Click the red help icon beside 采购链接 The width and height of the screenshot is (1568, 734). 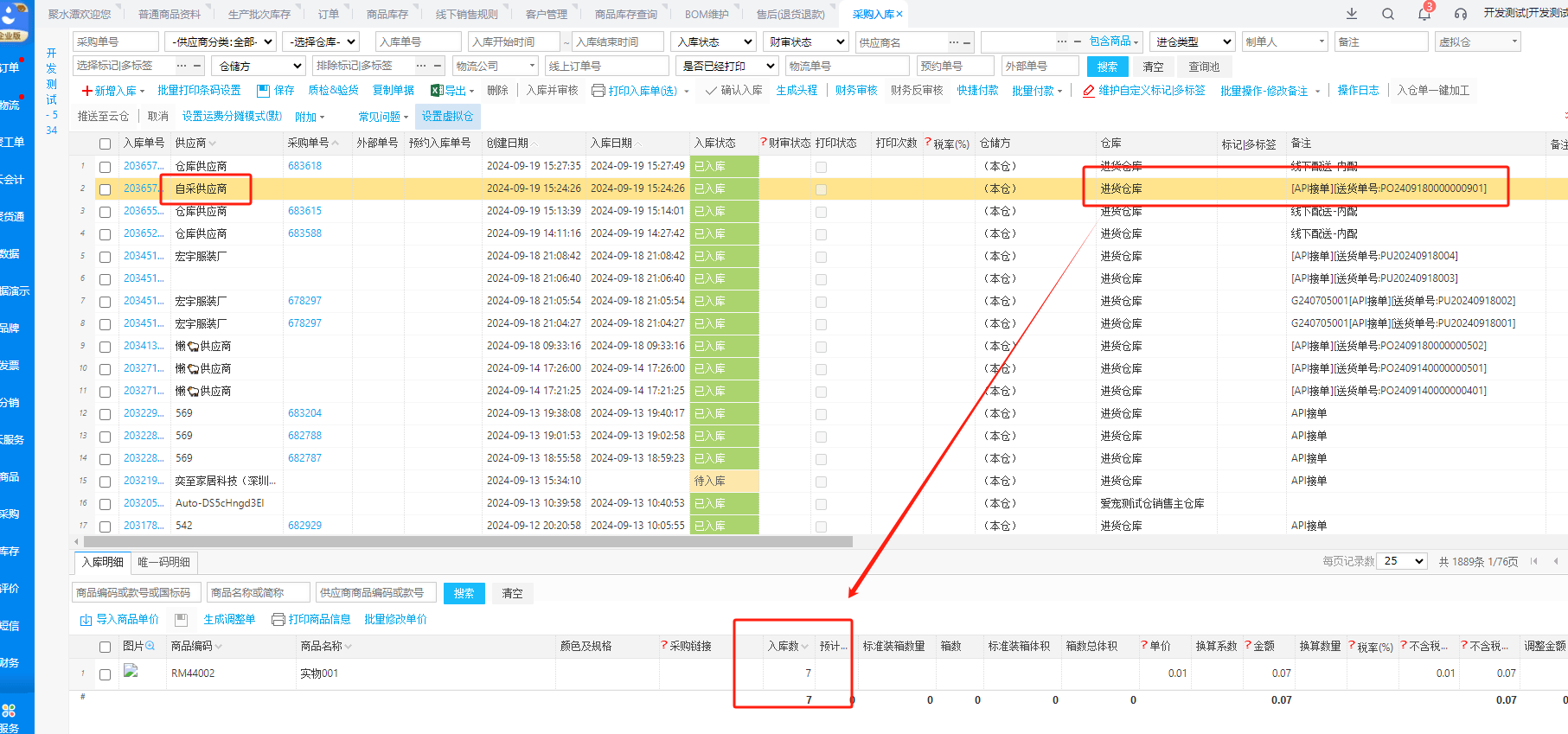coord(664,646)
